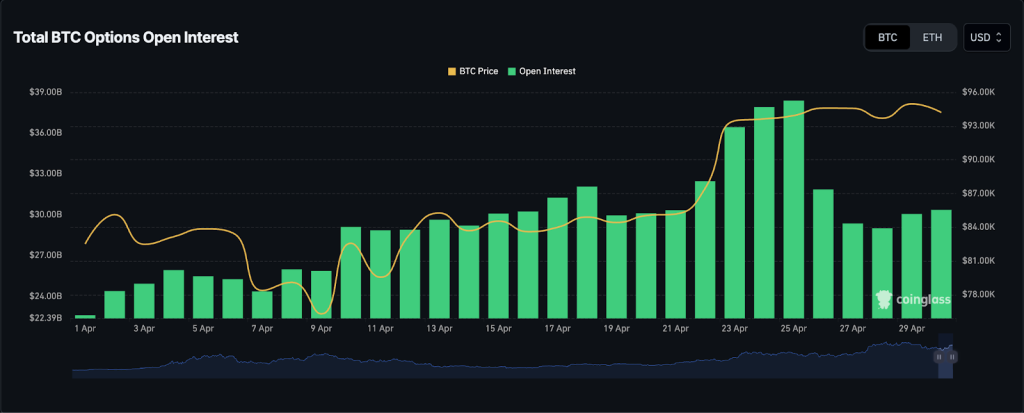
Task: Switch to the ETH tab
Action: point(932,38)
